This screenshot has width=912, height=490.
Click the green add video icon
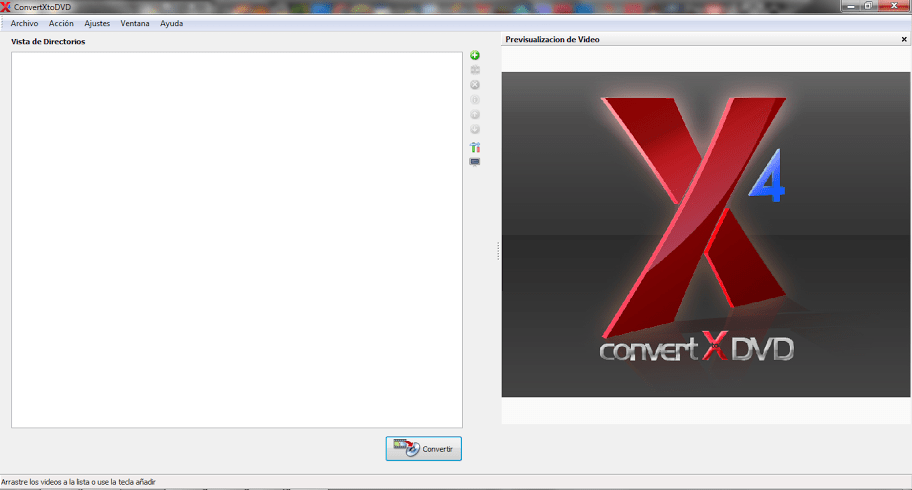[475, 55]
